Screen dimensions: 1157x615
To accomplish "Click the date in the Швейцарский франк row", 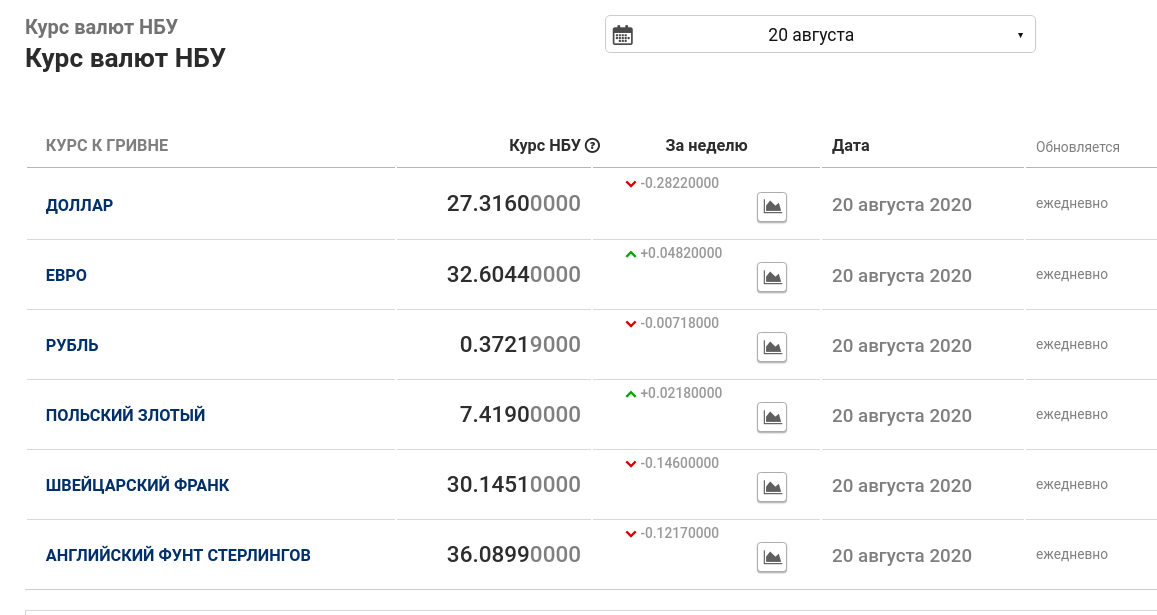I will tap(902, 487).
